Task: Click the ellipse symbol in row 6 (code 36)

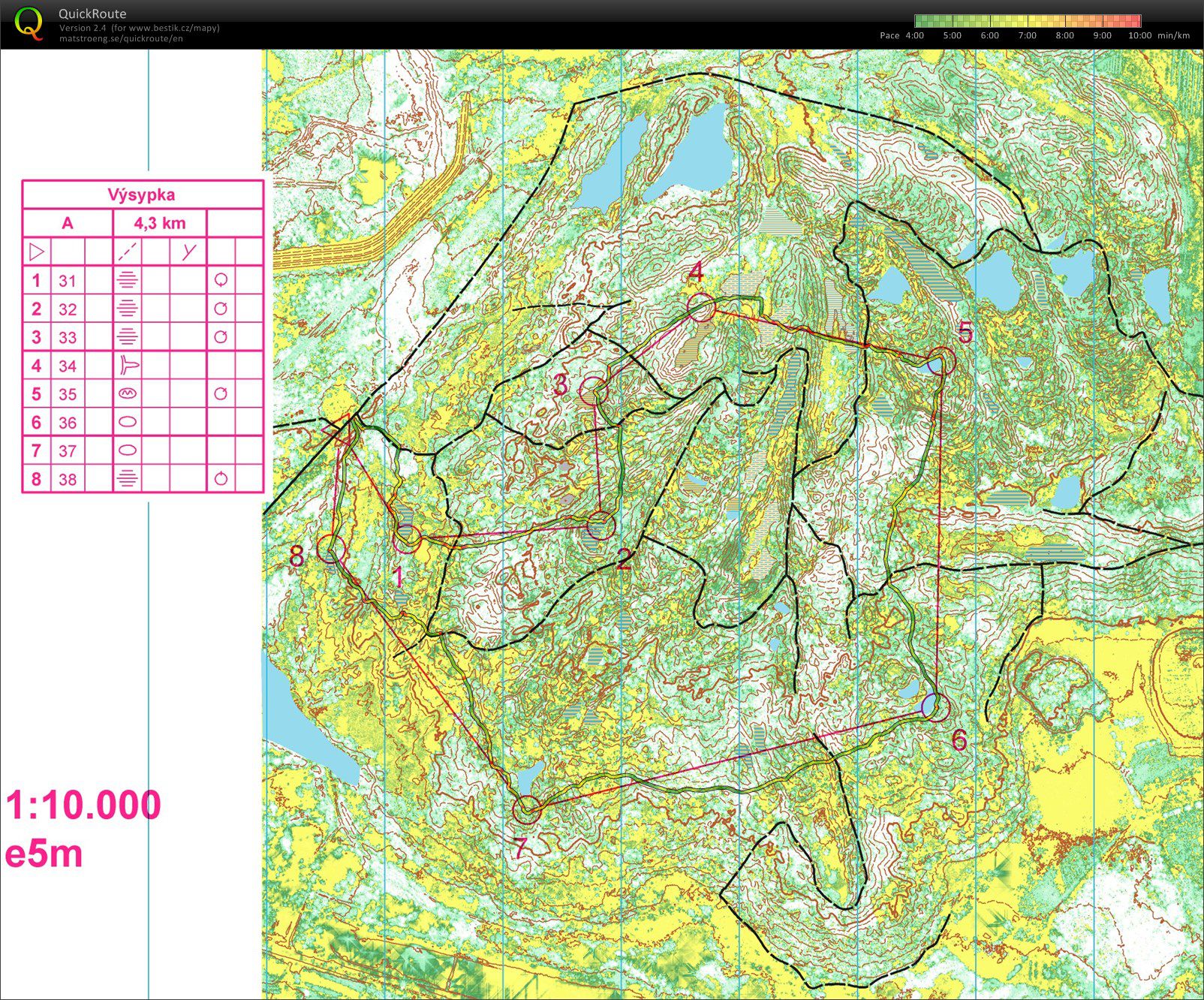Action: tap(128, 422)
